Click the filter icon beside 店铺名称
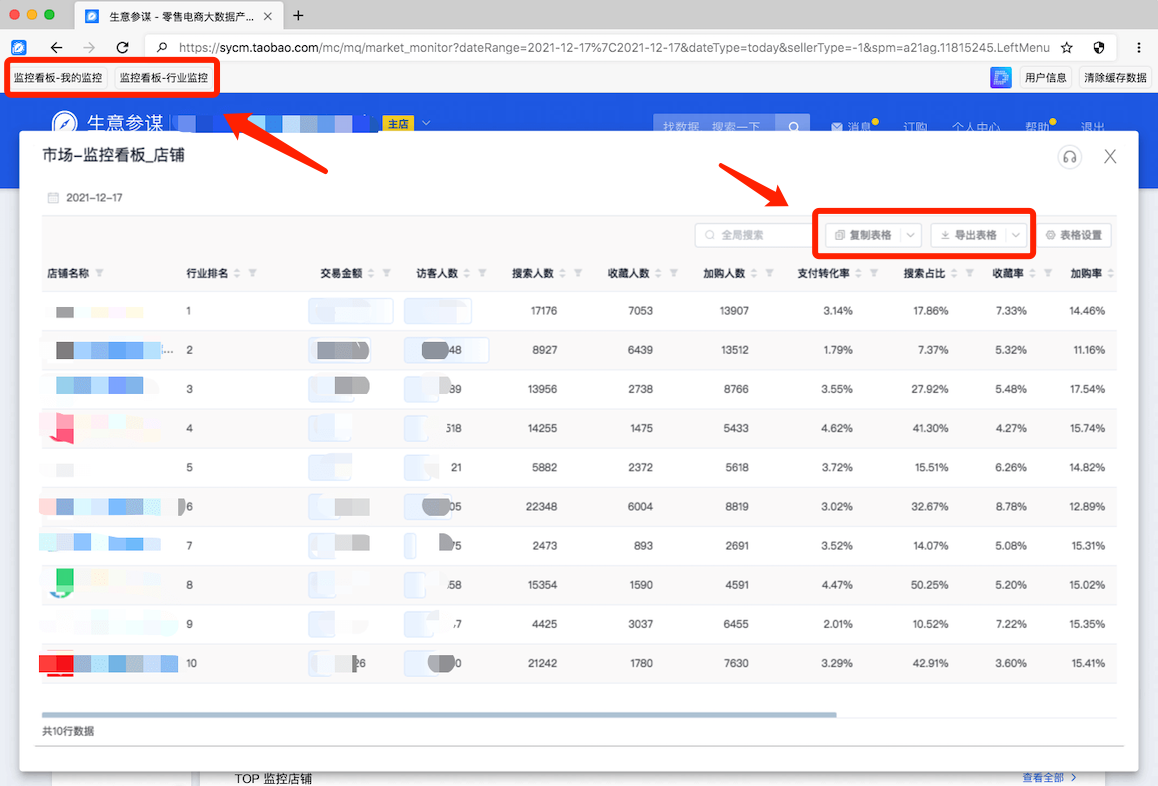The height and width of the screenshot is (786, 1158). click(99, 273)
